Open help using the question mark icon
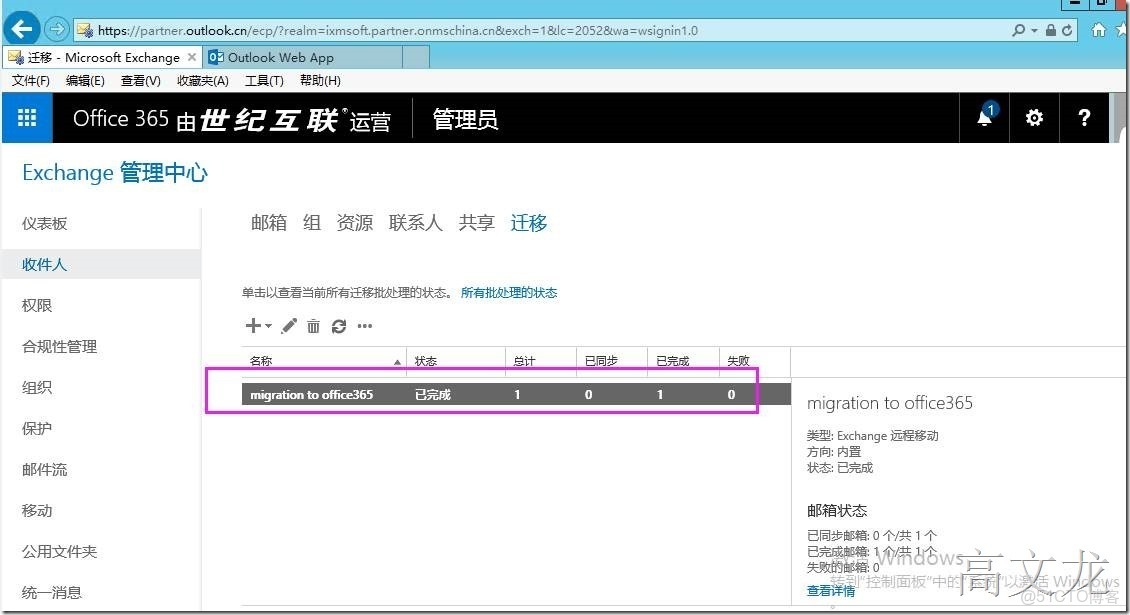The image size is (1130, 615). tap(1084, 118)
